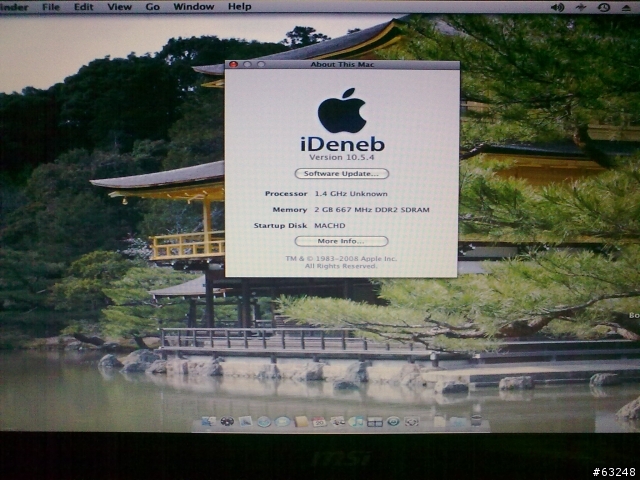This screenshot has width=640, height=480.
Task: Close the About This Mac window
Action: [233, 64]
